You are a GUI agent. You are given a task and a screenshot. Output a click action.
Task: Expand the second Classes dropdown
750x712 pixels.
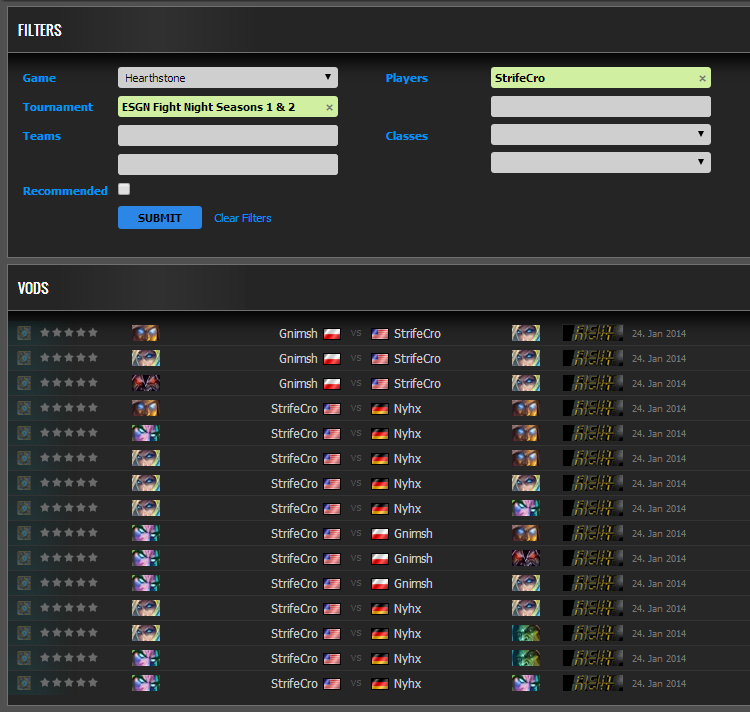(600, 162)
